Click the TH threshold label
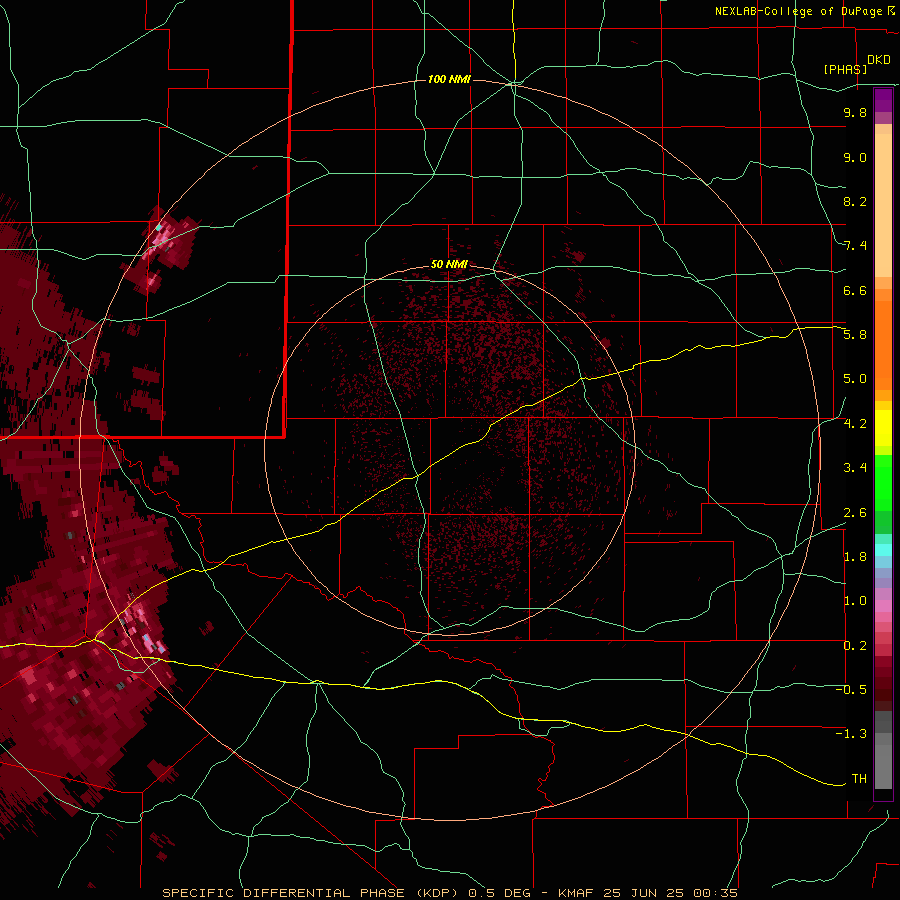The height and width of the screenshot is (900, 900). pyautogui.click(x=859, y=778)
